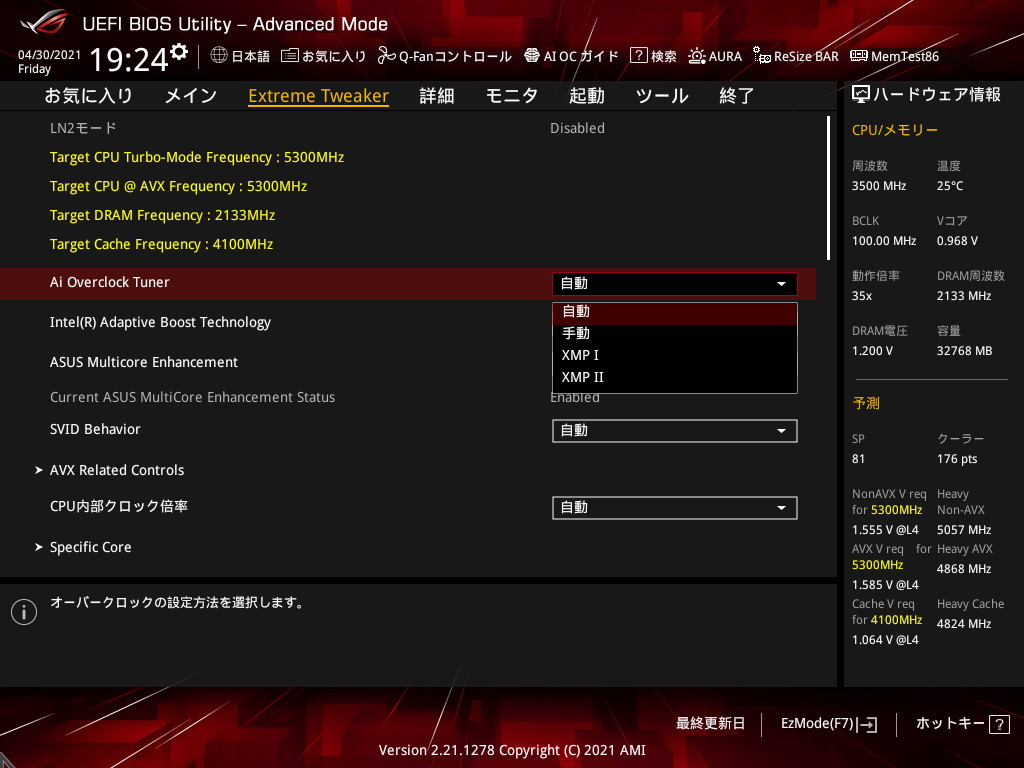Click the search question mark icon
The height and width of the screenshot is (768, 1024).
638,56
